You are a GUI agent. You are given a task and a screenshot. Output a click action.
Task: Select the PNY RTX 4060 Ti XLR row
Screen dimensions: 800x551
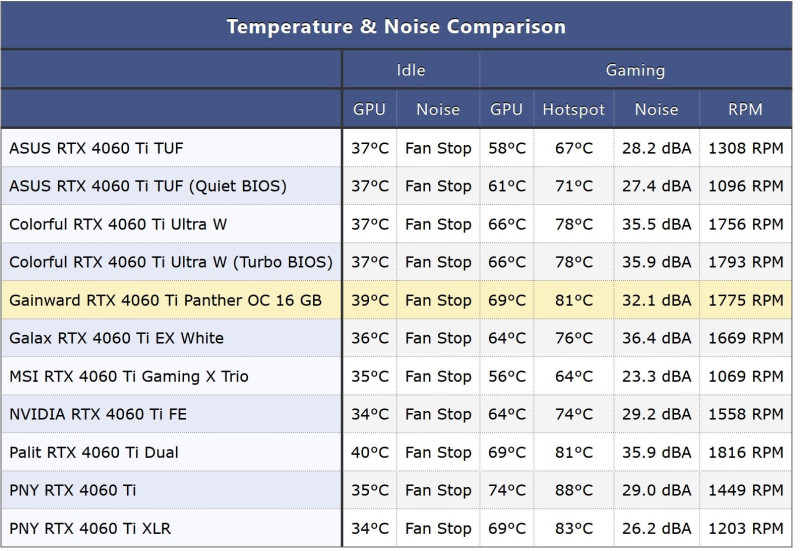(x=396, y=528)
